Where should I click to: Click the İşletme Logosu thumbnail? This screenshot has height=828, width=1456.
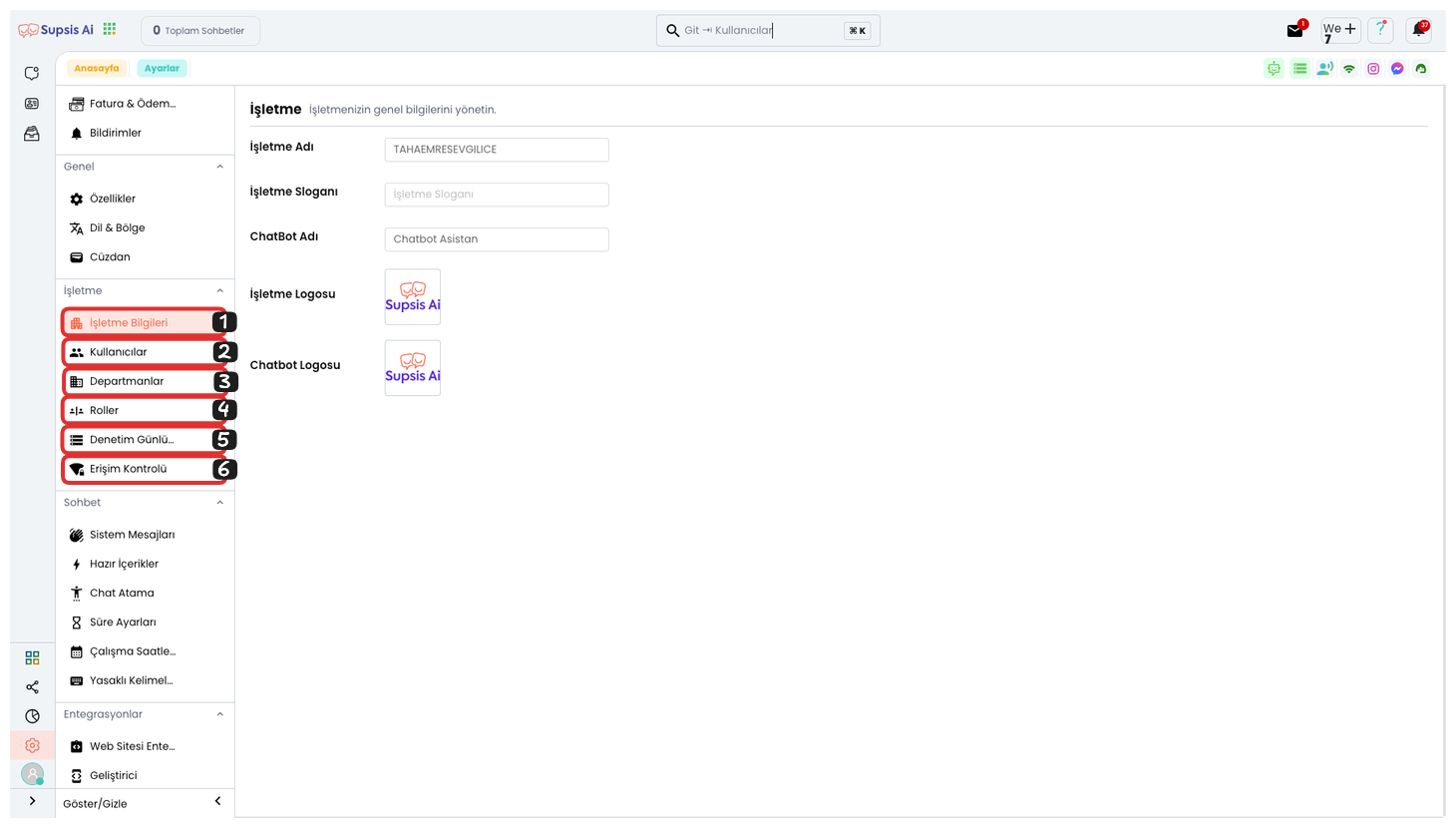(x=413, y=296)
